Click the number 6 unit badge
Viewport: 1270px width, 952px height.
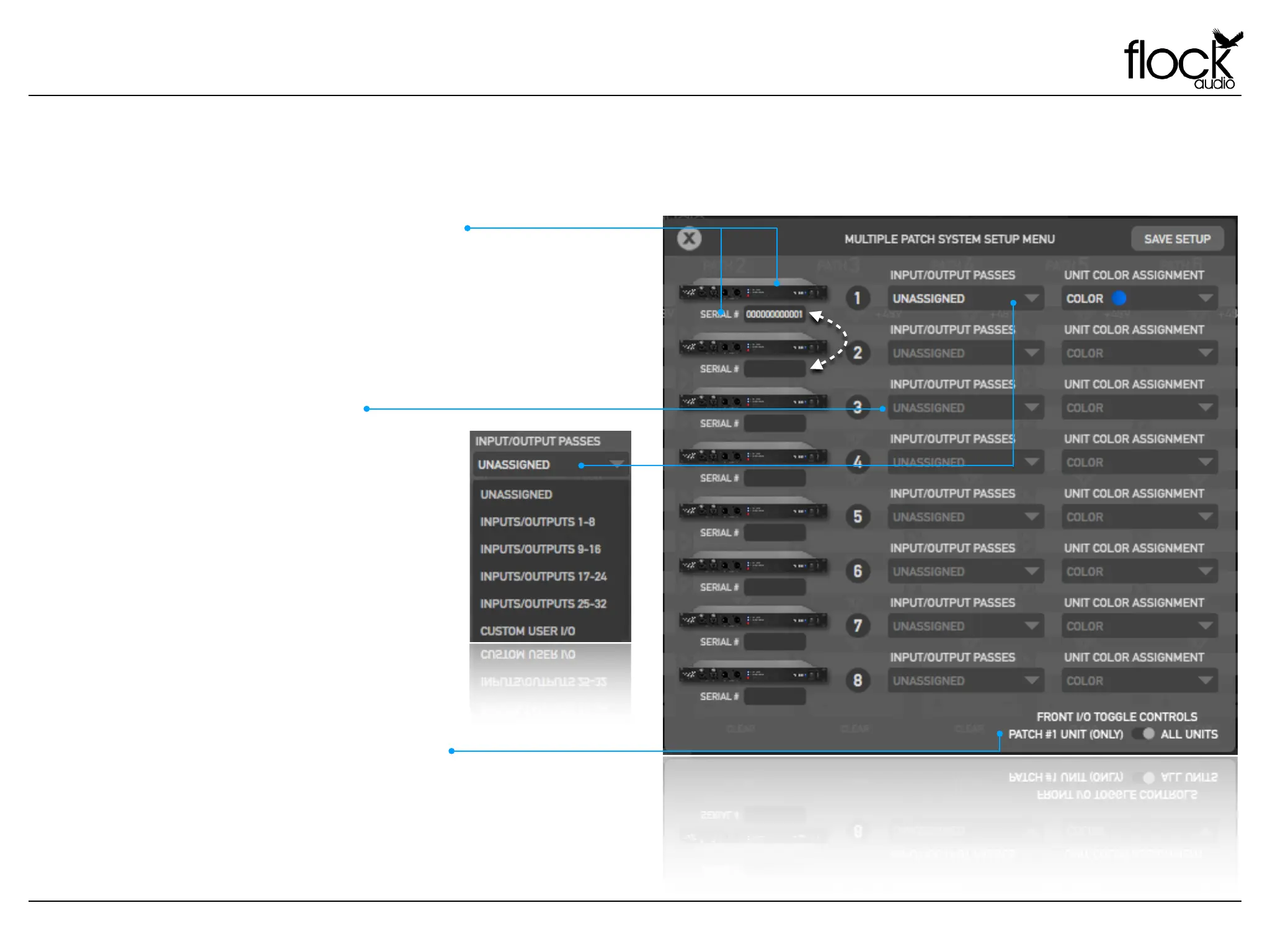coord(858,571)
